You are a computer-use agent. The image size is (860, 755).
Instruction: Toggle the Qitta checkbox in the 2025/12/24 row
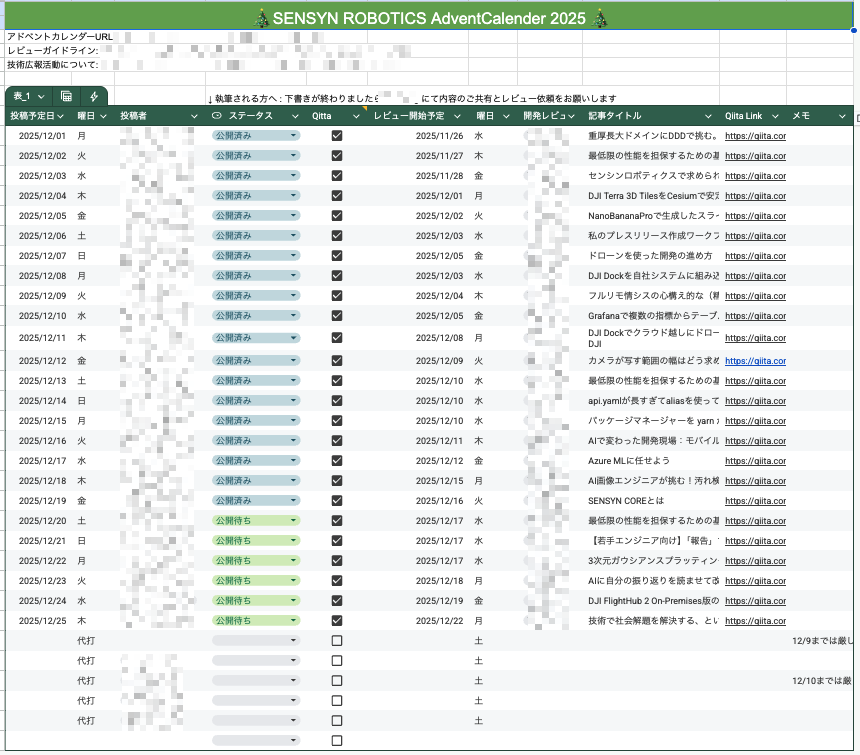click(337, 600)
